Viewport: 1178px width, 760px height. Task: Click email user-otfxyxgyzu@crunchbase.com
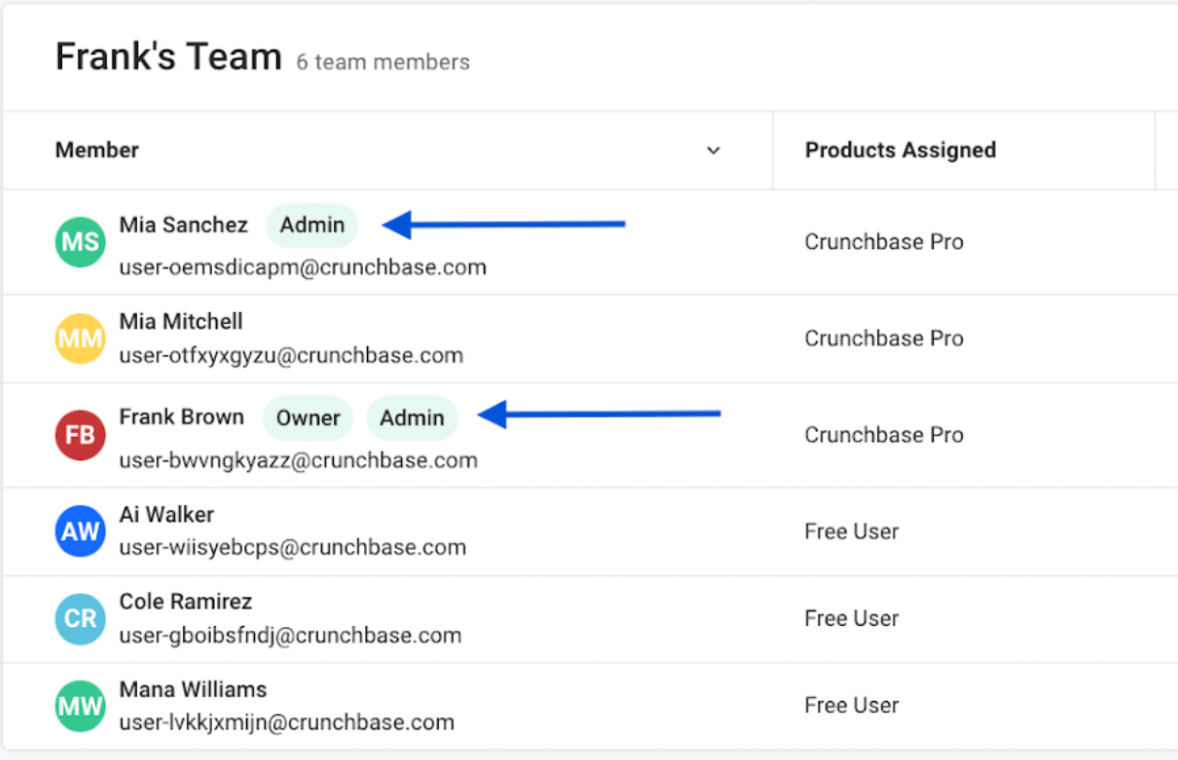coord(291,355)
